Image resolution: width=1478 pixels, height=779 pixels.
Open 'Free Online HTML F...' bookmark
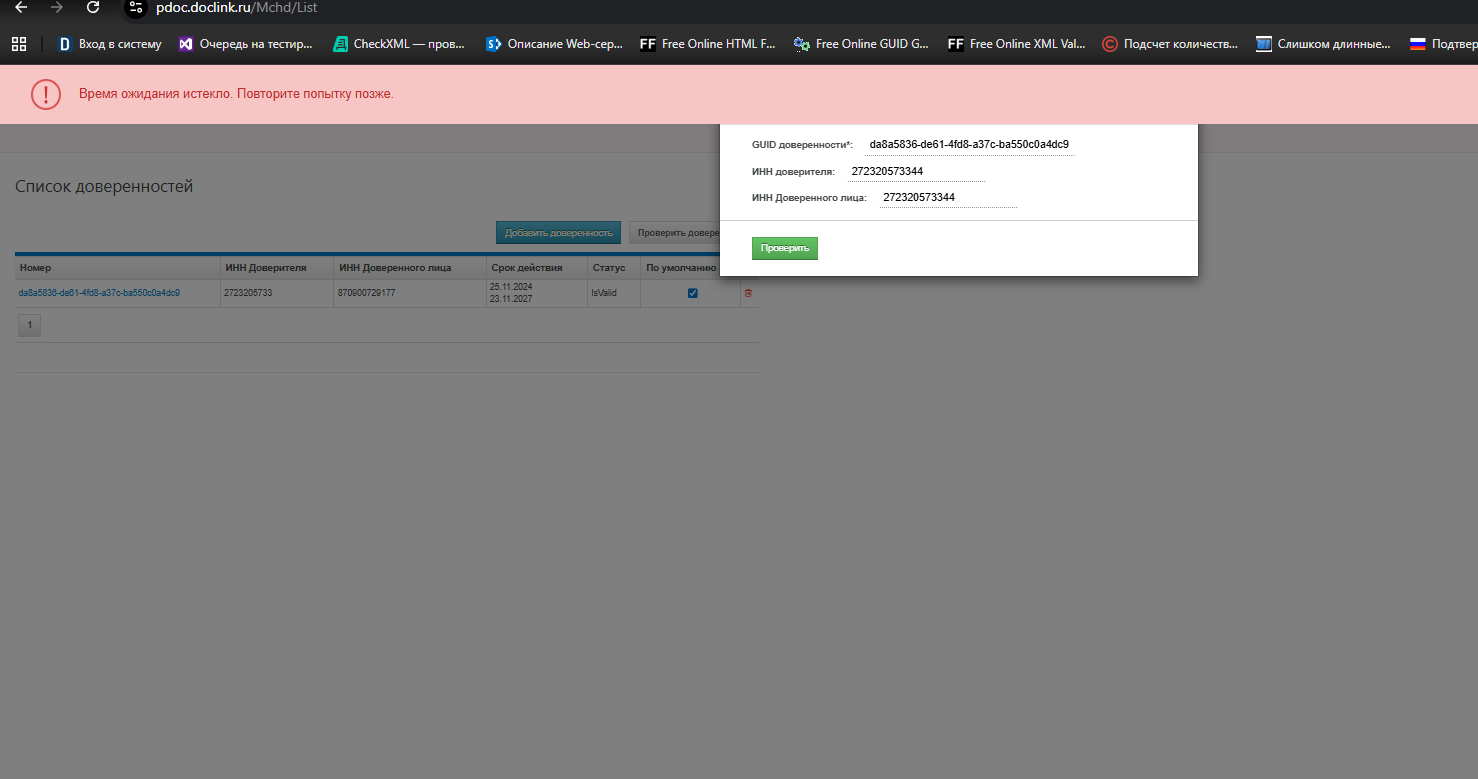click(708, 44)
